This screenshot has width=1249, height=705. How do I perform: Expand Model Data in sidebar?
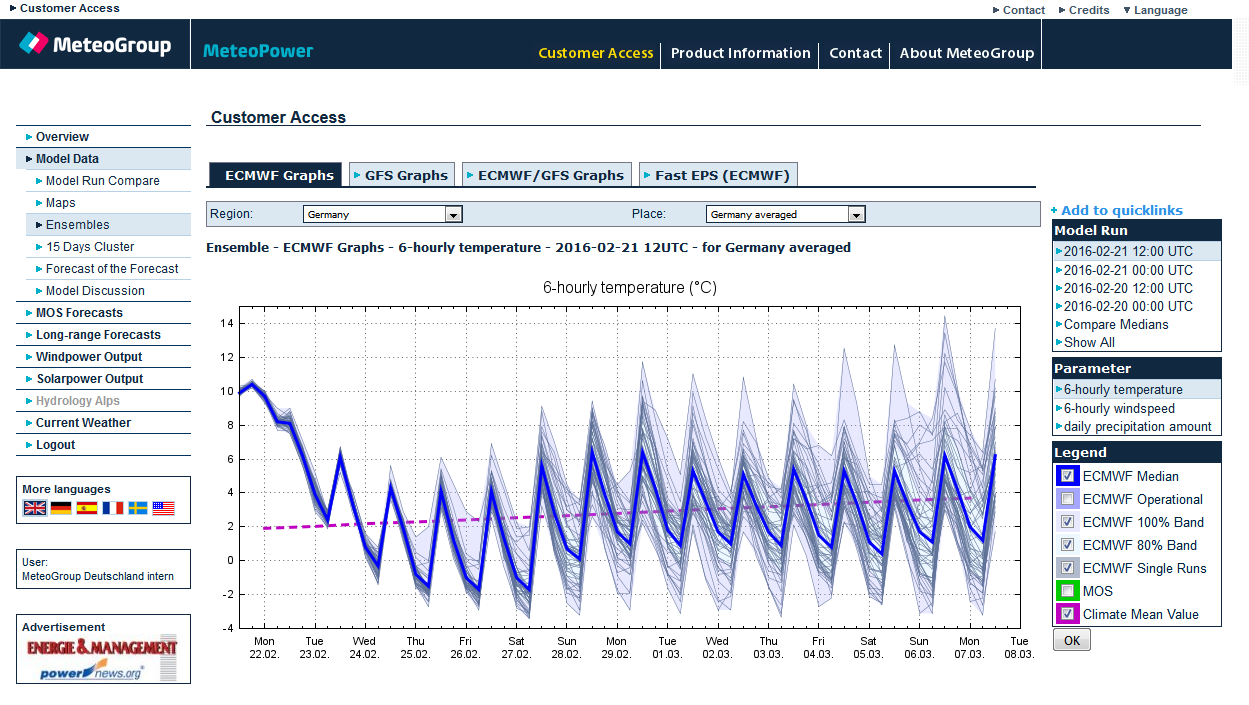click(103, 159)
